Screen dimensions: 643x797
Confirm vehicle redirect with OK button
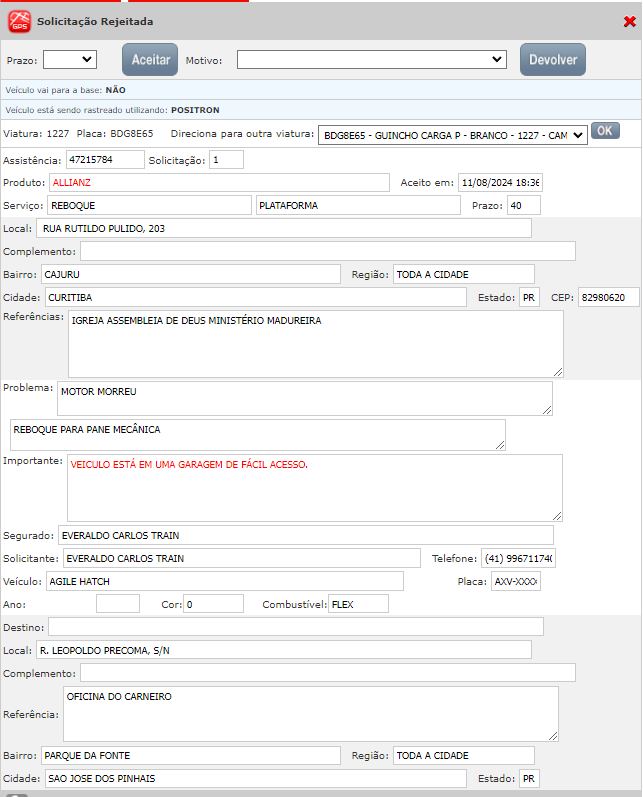(x=605, y=131)
